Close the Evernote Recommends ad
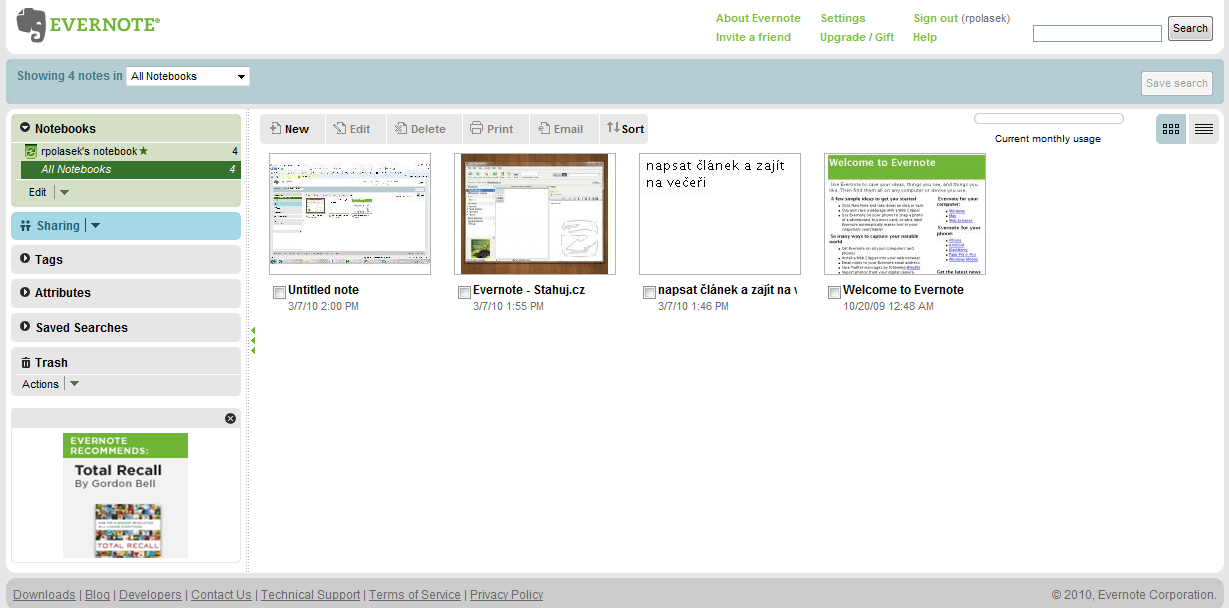Image resolution: width=1229 pixels, height=608 pixels. pos(231,418)
